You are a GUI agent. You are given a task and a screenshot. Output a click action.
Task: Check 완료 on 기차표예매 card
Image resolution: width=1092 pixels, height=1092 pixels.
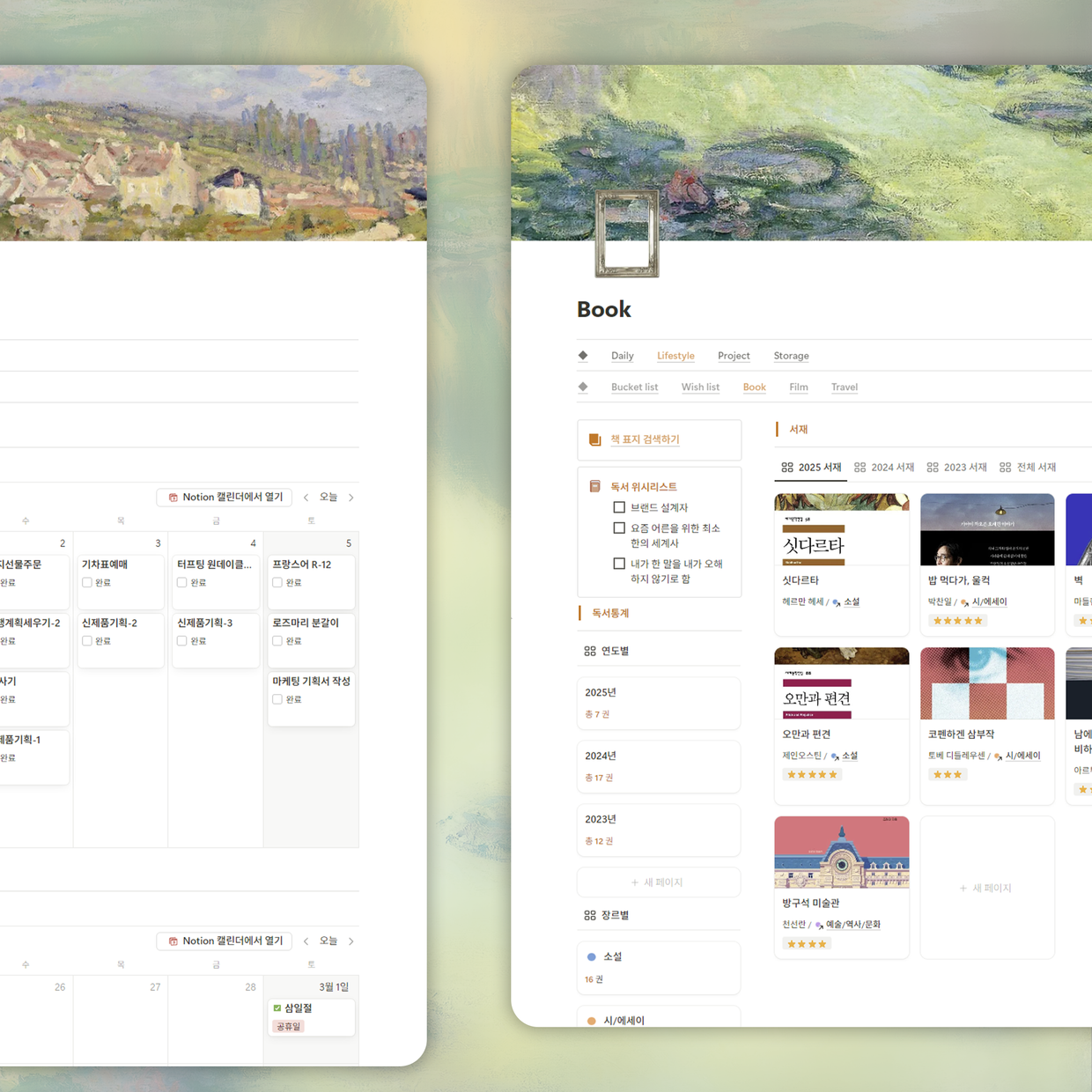(87, 583)
